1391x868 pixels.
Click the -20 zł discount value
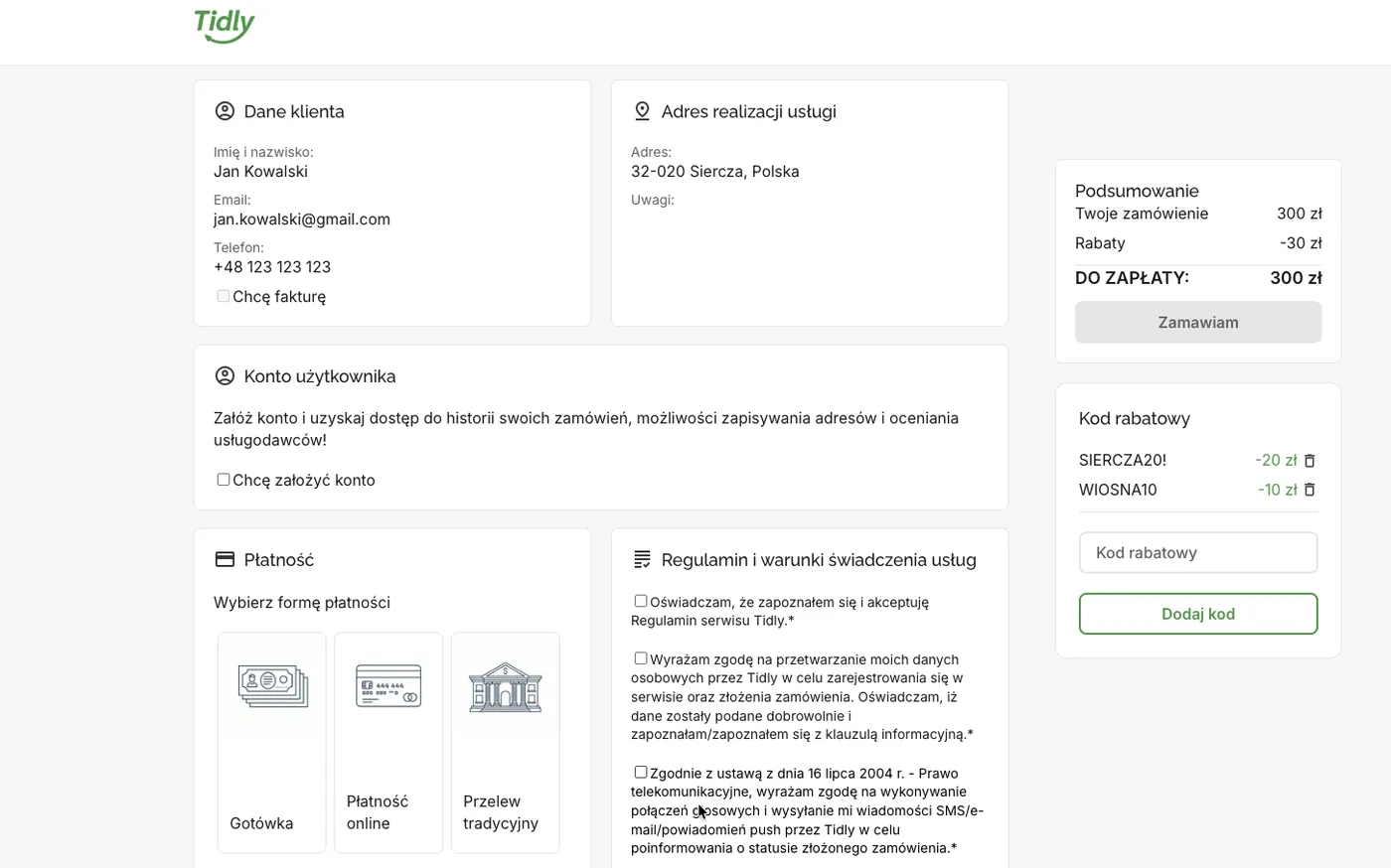pyautogui.click(x=1276, y=461)
